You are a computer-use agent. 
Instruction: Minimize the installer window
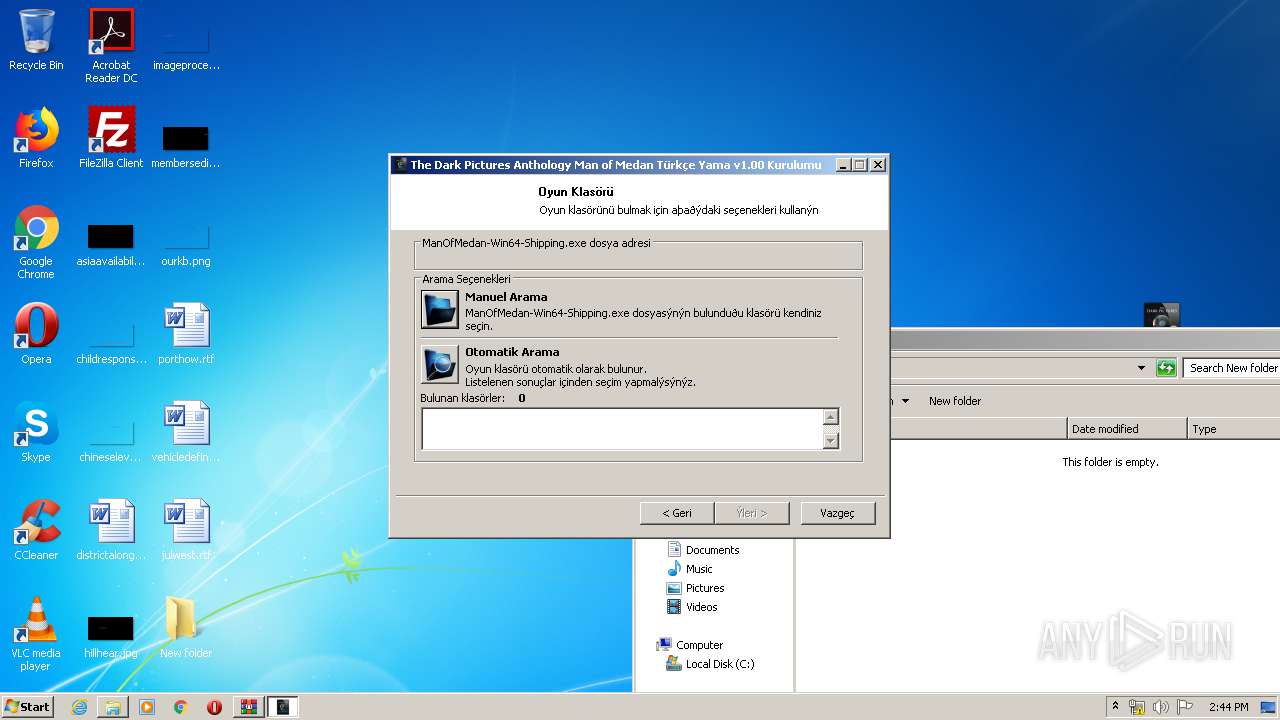point(843,165)
